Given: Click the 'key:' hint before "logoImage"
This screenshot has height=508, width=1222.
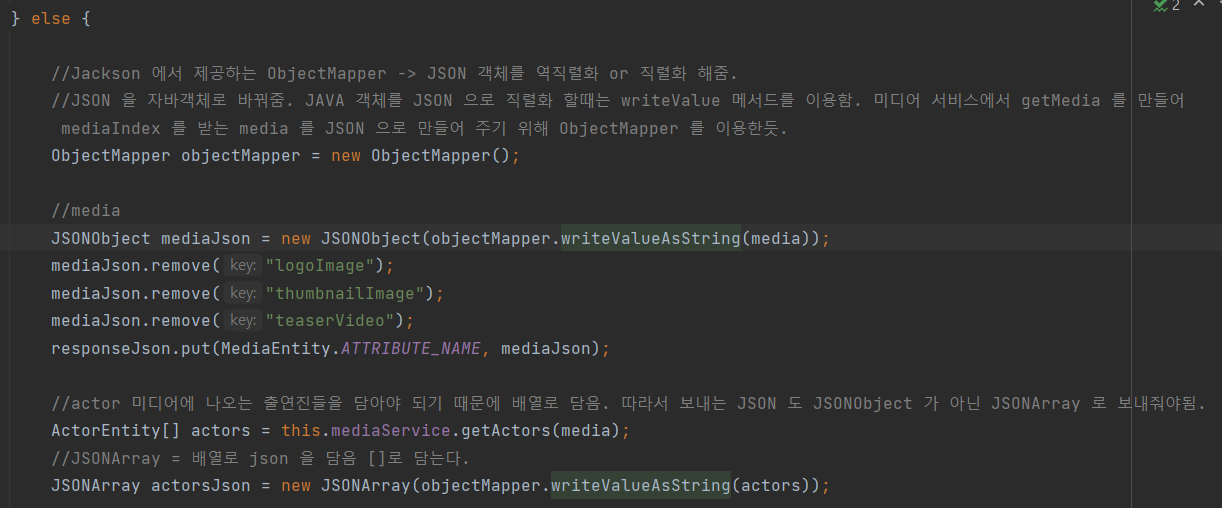Looking at the screenshot, I should [242, 266].
